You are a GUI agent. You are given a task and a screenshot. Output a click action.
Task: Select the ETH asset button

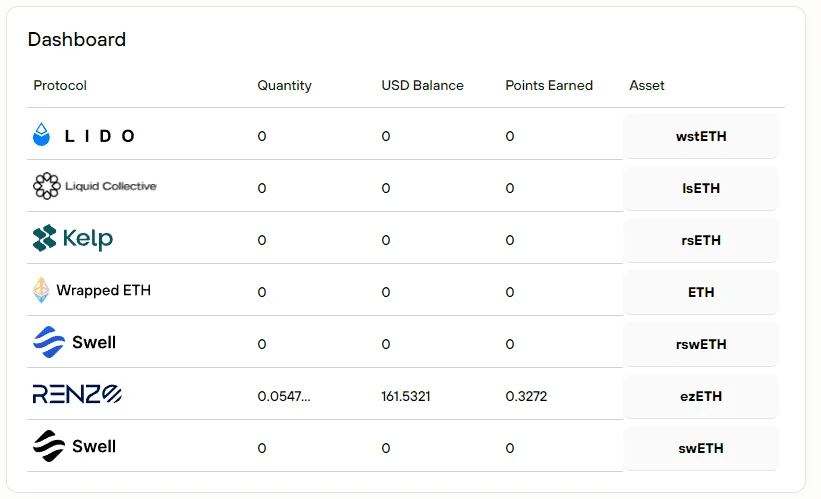pos(701,292)
